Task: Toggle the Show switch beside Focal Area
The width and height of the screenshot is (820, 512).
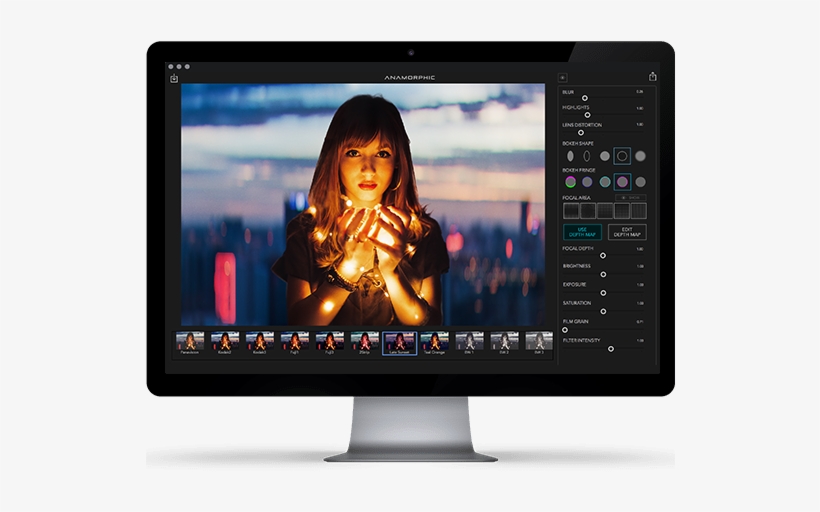Action: point(632,198)
